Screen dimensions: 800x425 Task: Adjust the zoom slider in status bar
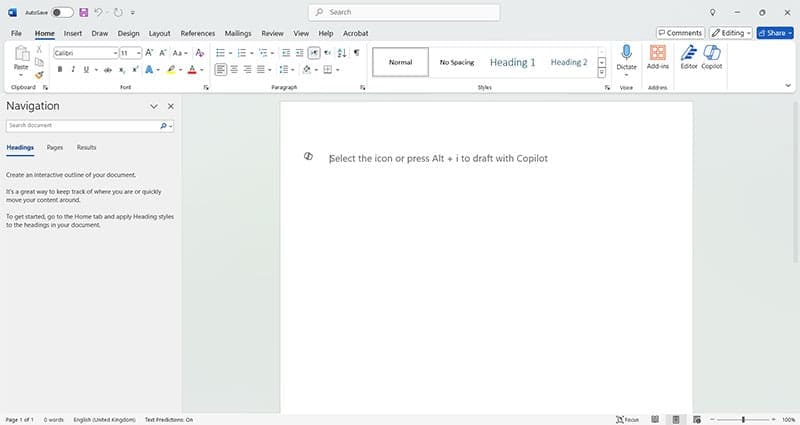[743, 419]
